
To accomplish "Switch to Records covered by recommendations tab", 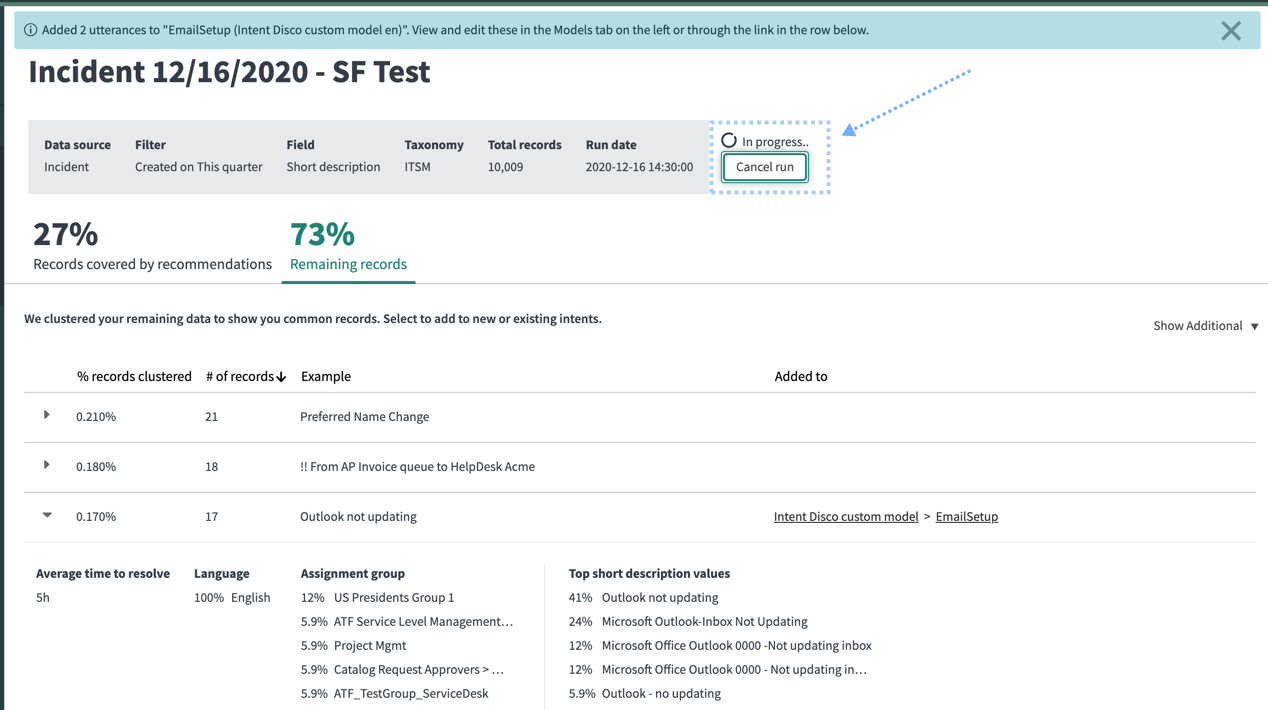I will [x=152, y=247].
